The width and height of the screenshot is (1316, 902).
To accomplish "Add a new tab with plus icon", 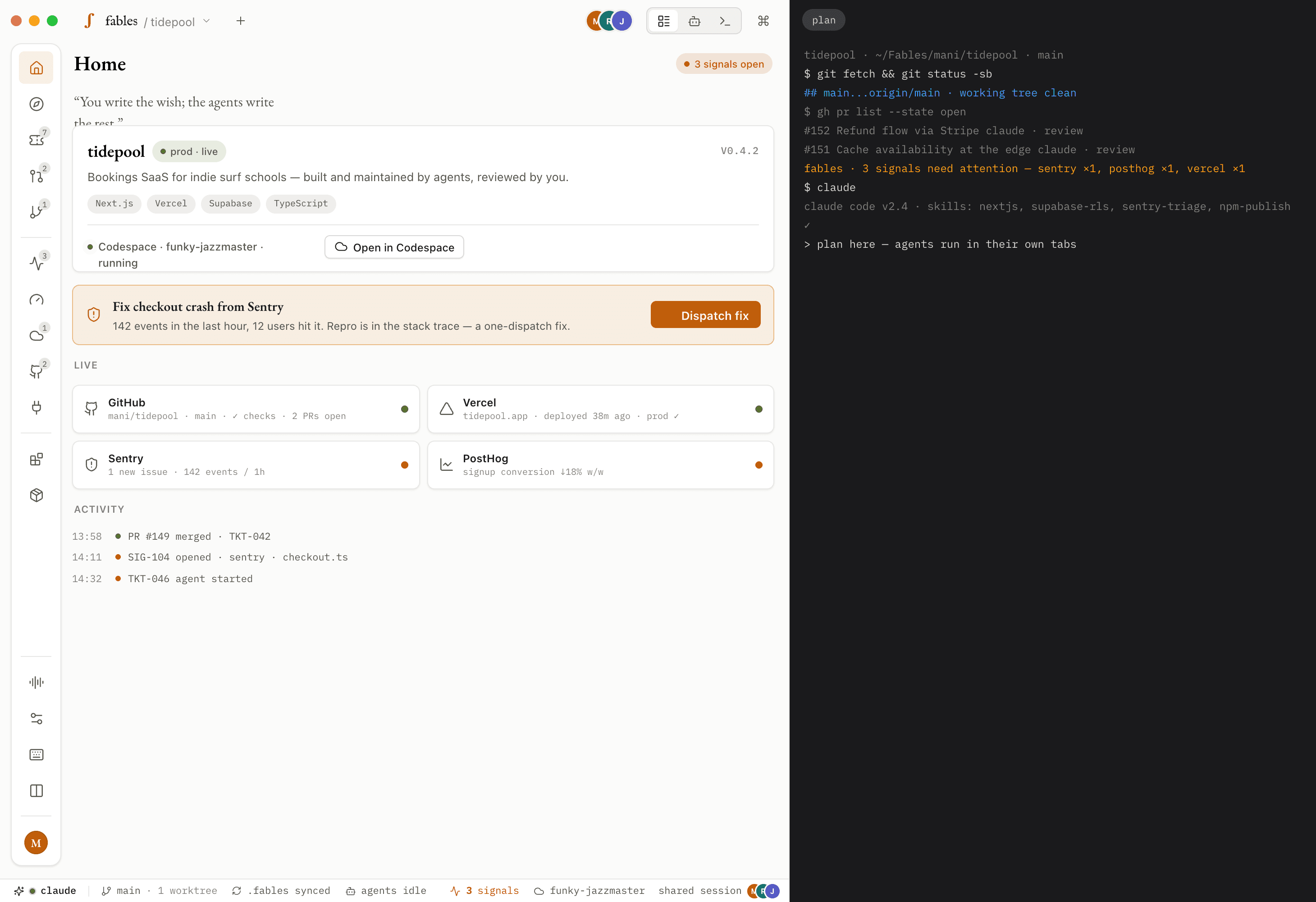I will pyautogui.click(x=241, y=21).
